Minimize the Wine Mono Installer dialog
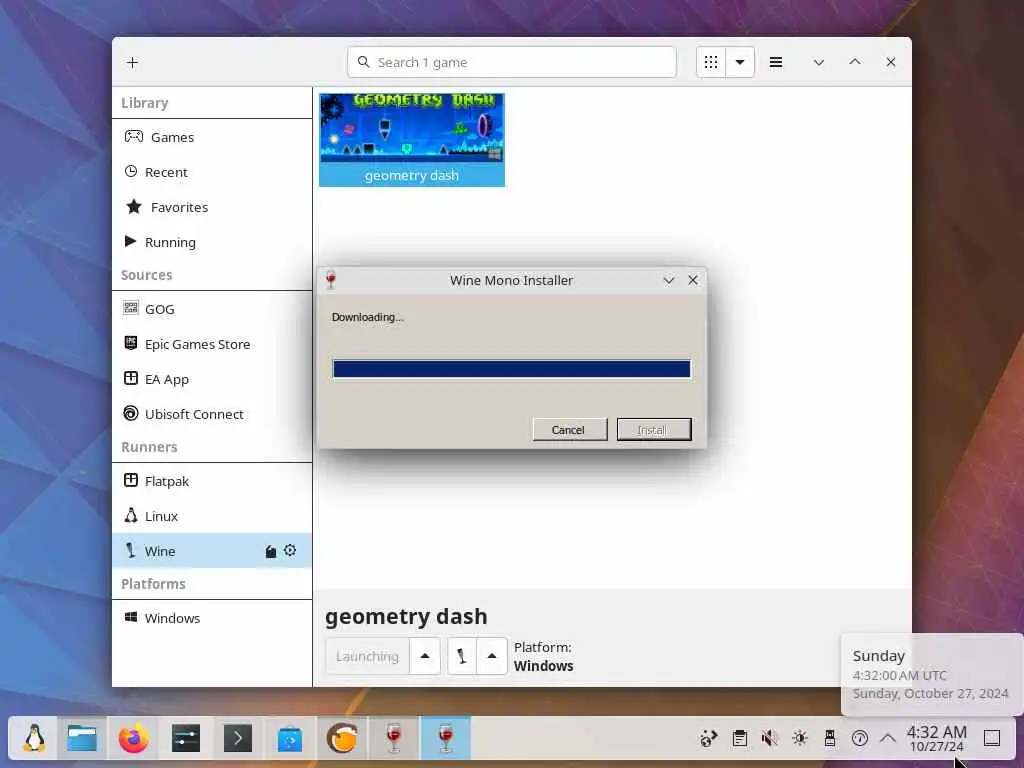1024x768 pixels. pyautogui.click(x=669, y=280)
